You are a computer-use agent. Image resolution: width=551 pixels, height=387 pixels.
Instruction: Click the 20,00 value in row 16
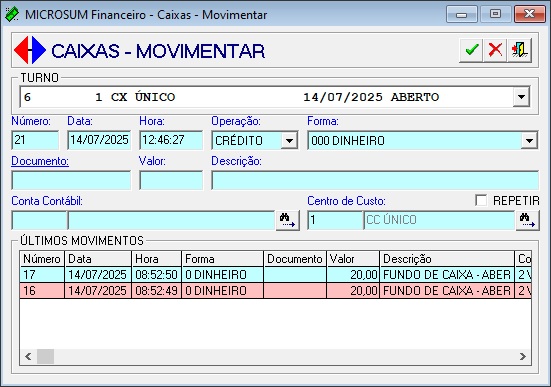coord(364,291)
